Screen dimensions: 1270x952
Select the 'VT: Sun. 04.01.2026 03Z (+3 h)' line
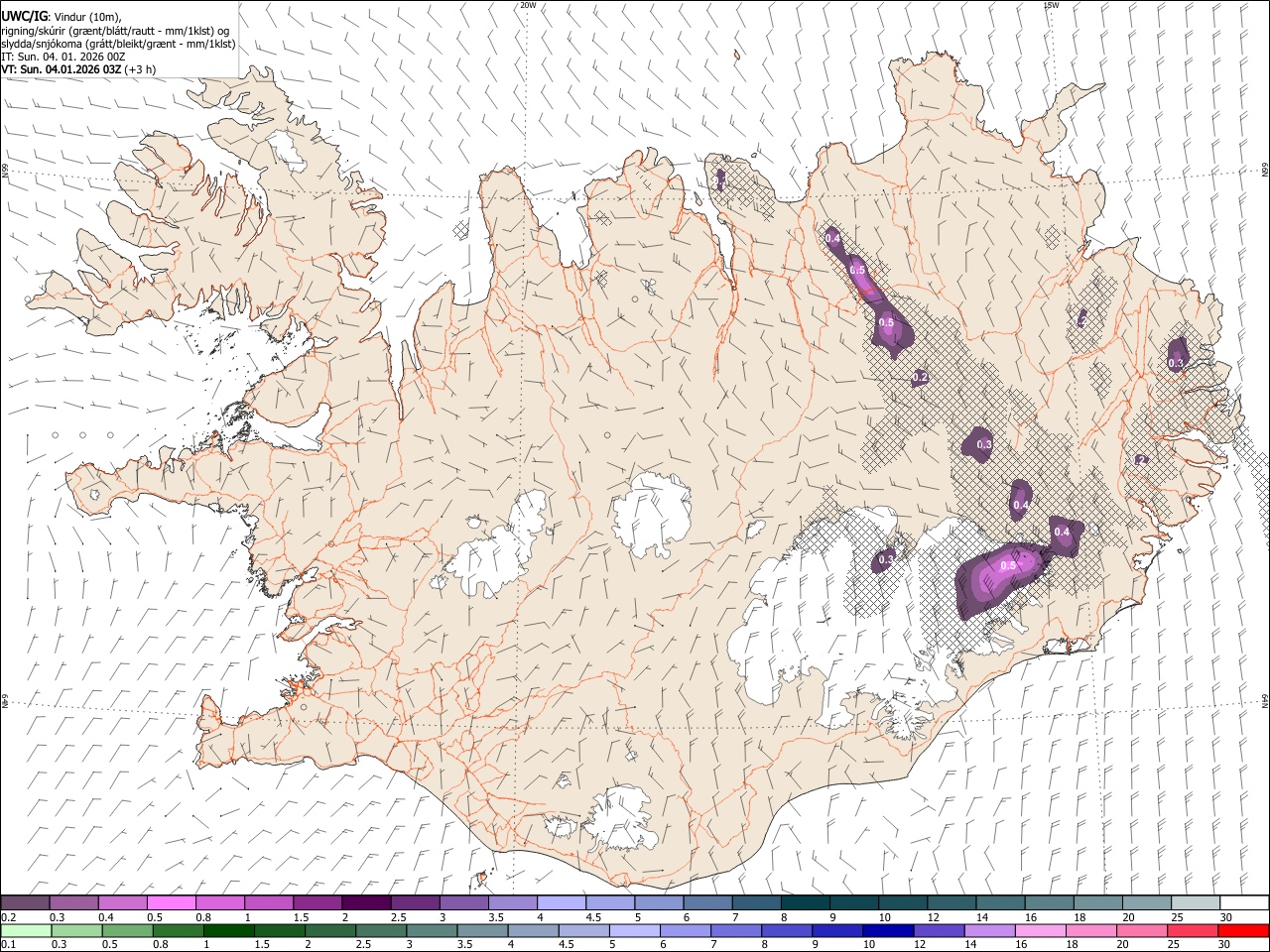coord(78,69)
